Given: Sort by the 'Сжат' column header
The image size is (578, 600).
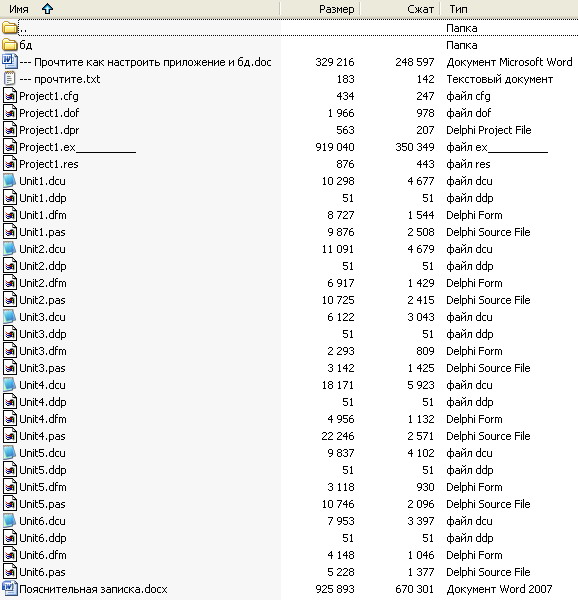Looking at the screenshot, I should 400,9.
